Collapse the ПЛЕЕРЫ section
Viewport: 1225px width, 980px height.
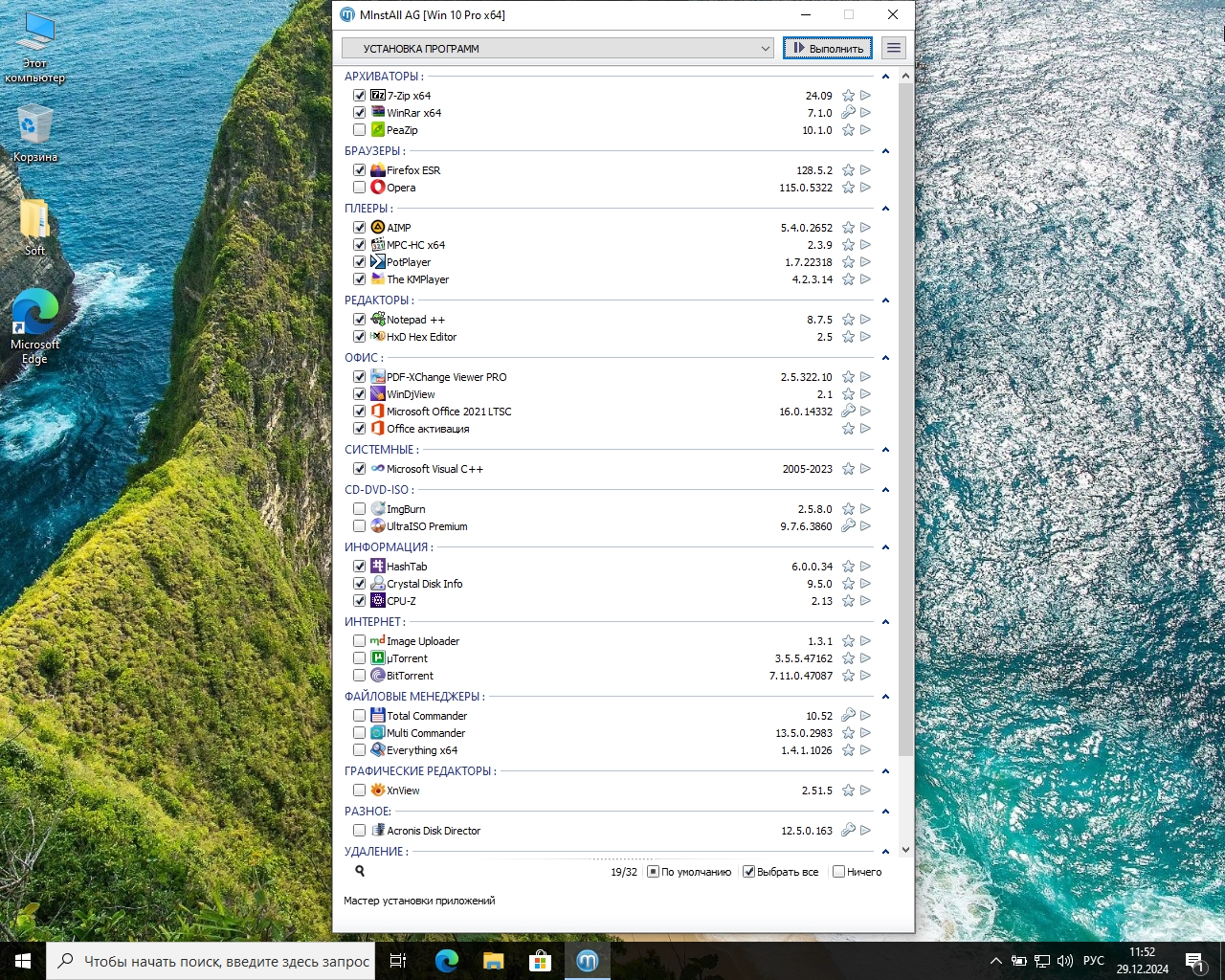pyautogui.click(x=885, y=209)
